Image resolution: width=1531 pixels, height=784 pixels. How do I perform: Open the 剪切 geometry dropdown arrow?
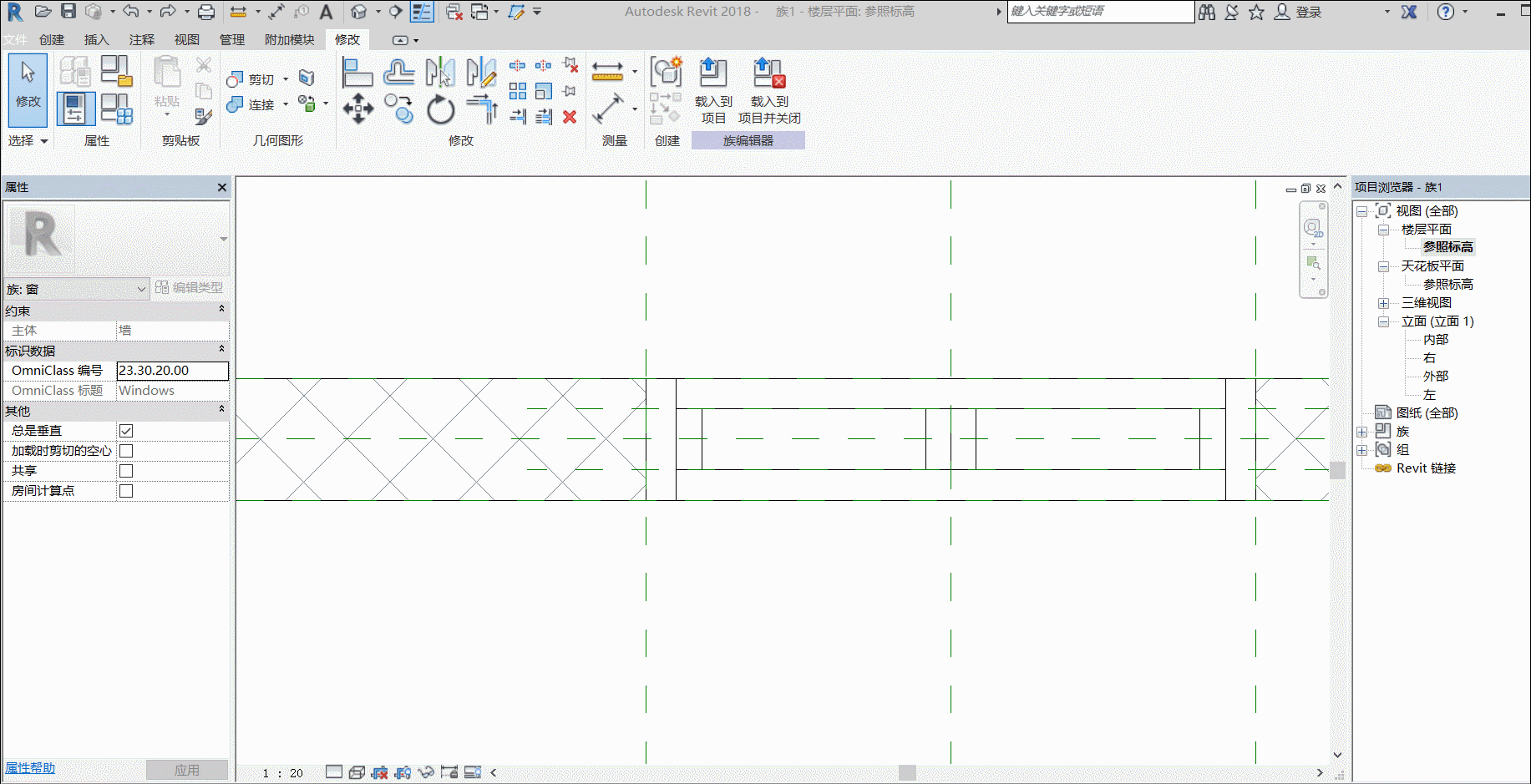tap(286, 79)
